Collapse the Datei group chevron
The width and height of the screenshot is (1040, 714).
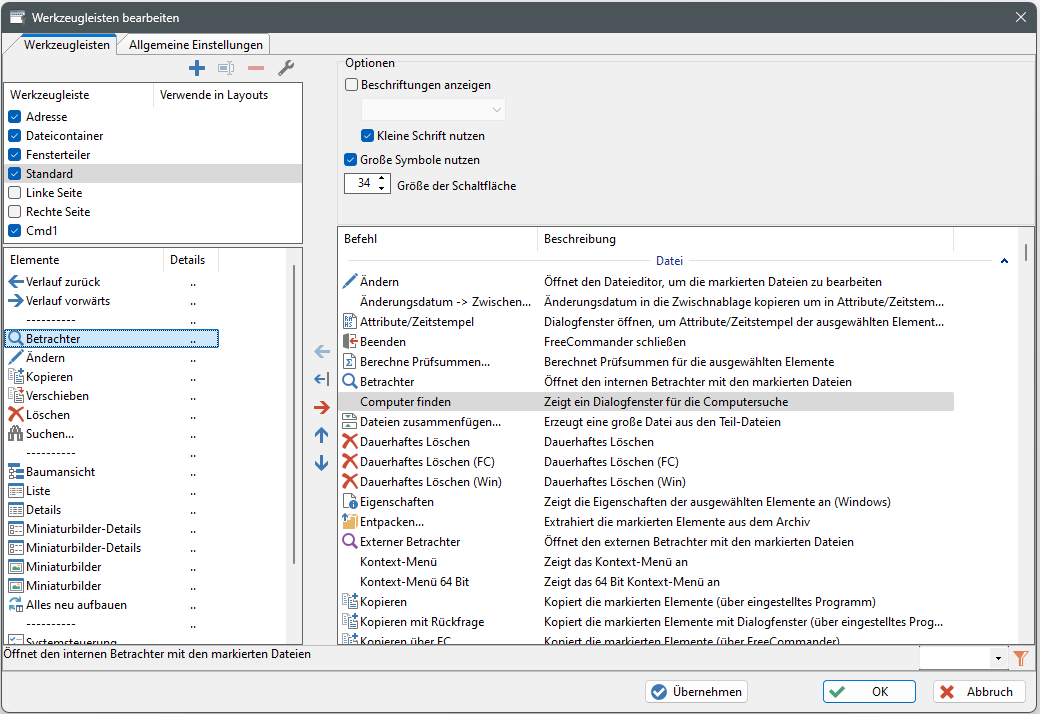(x=1004, y=260)
